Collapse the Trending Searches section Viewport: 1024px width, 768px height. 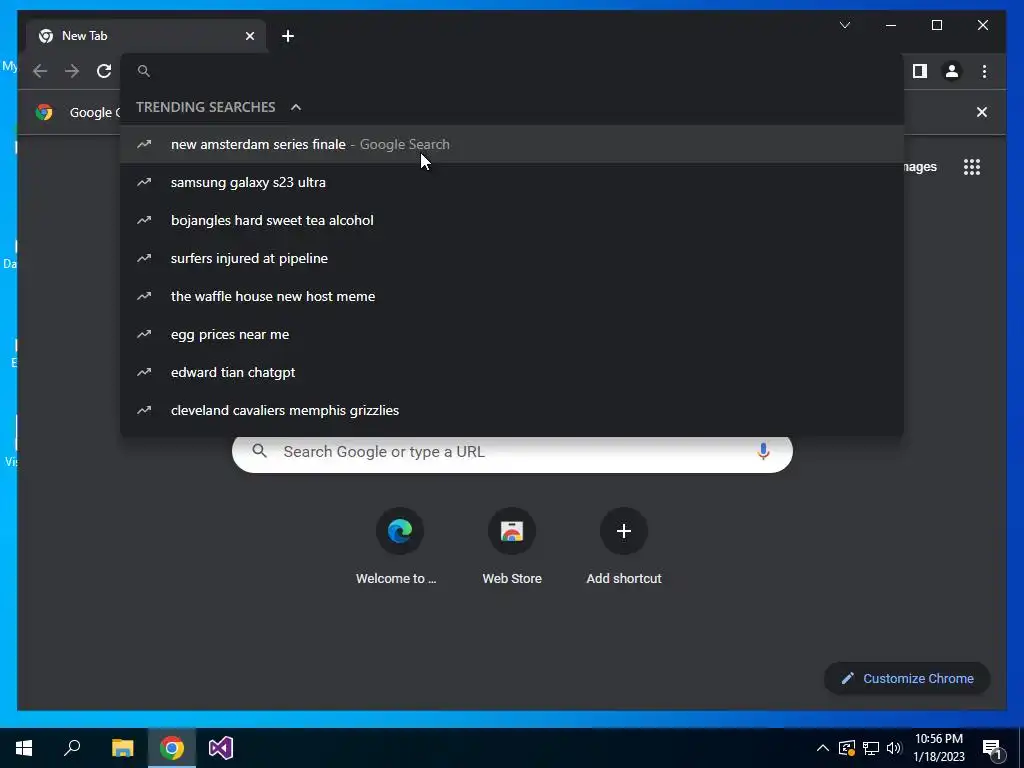pyautogui.click(x=296, y=107)
